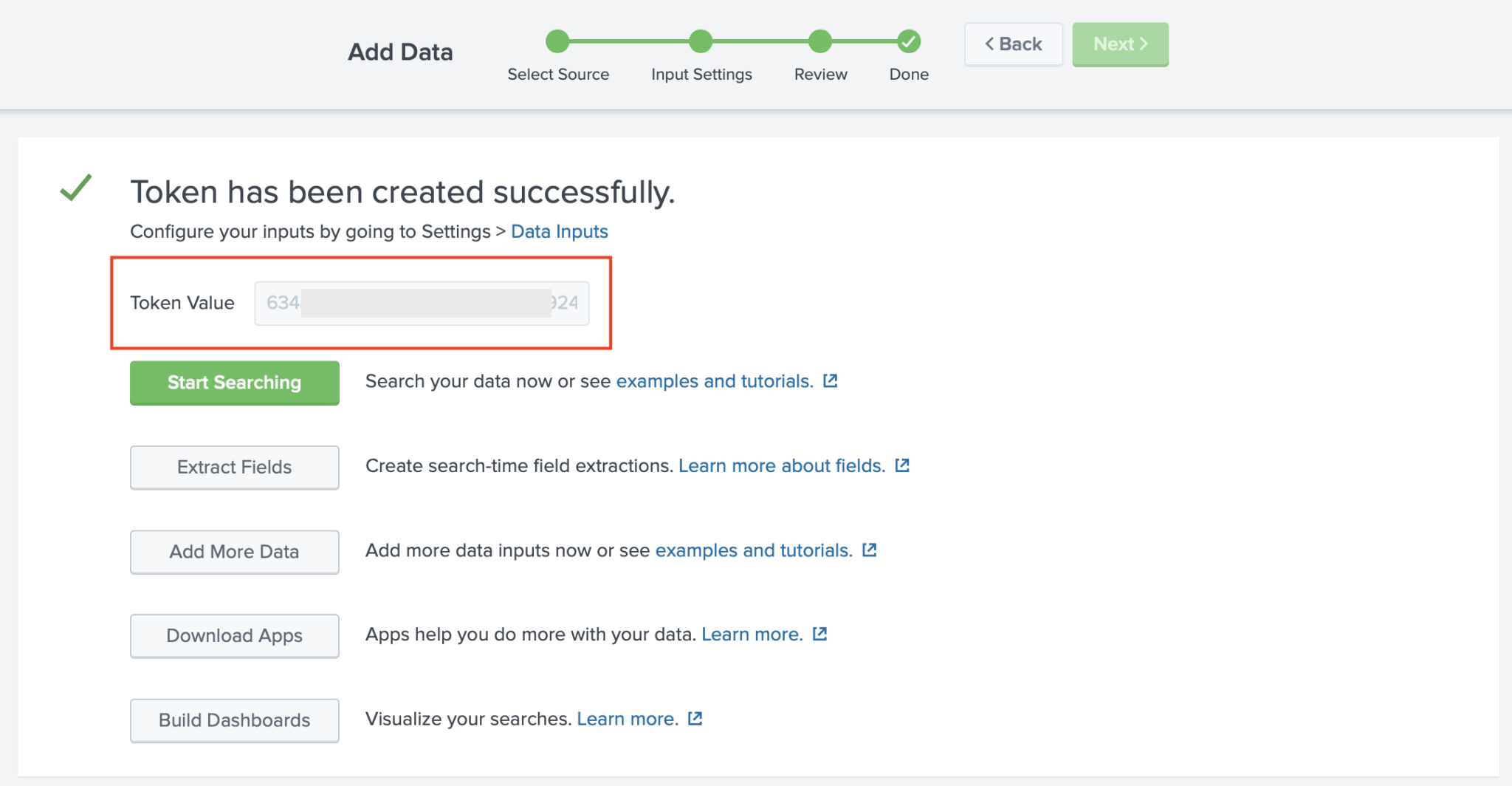Click the back chevron in the Back button

[990, 44]
